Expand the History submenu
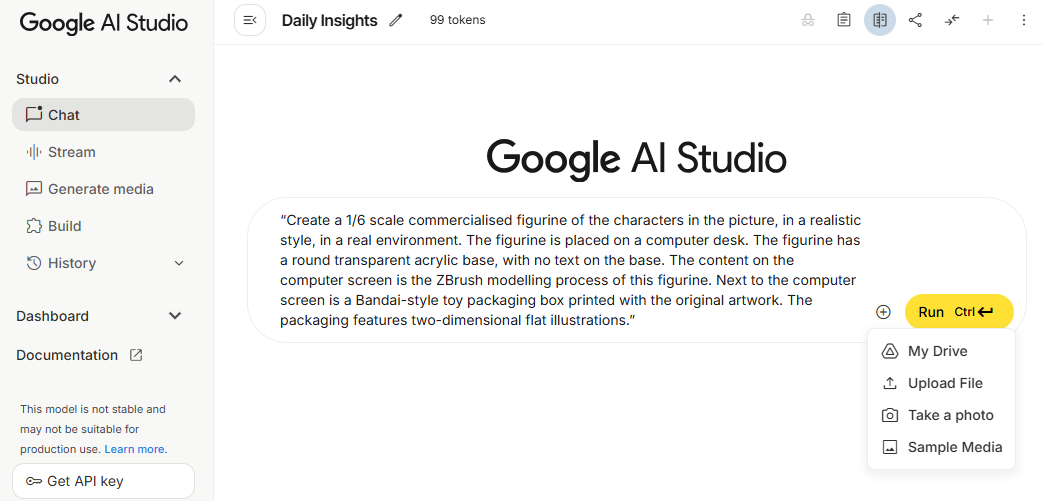Image resolution: width=1042 pixels, height=501 pixels. [x=180, y=263]
